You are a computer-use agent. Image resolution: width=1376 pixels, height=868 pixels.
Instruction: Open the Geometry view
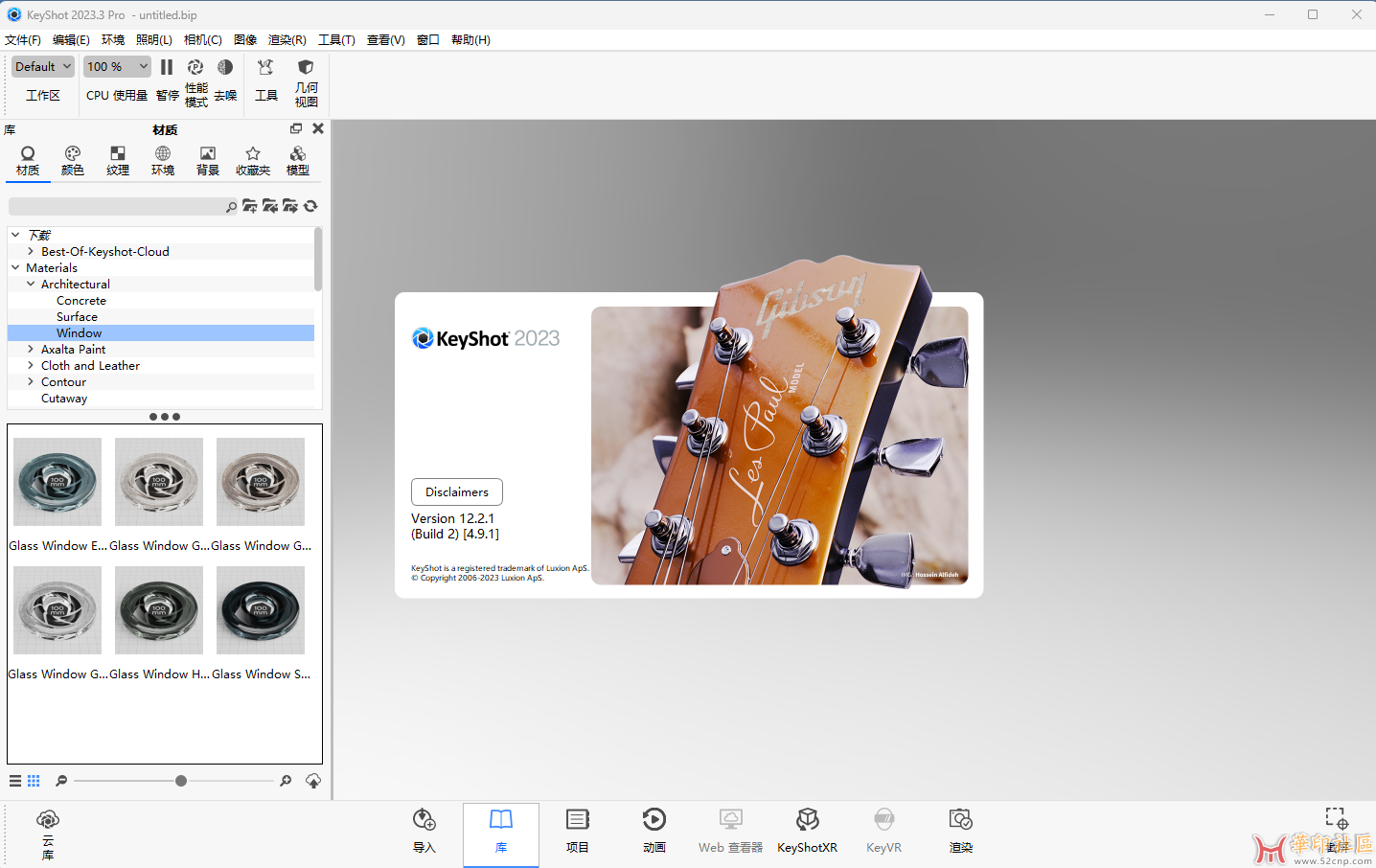(306, 68)
